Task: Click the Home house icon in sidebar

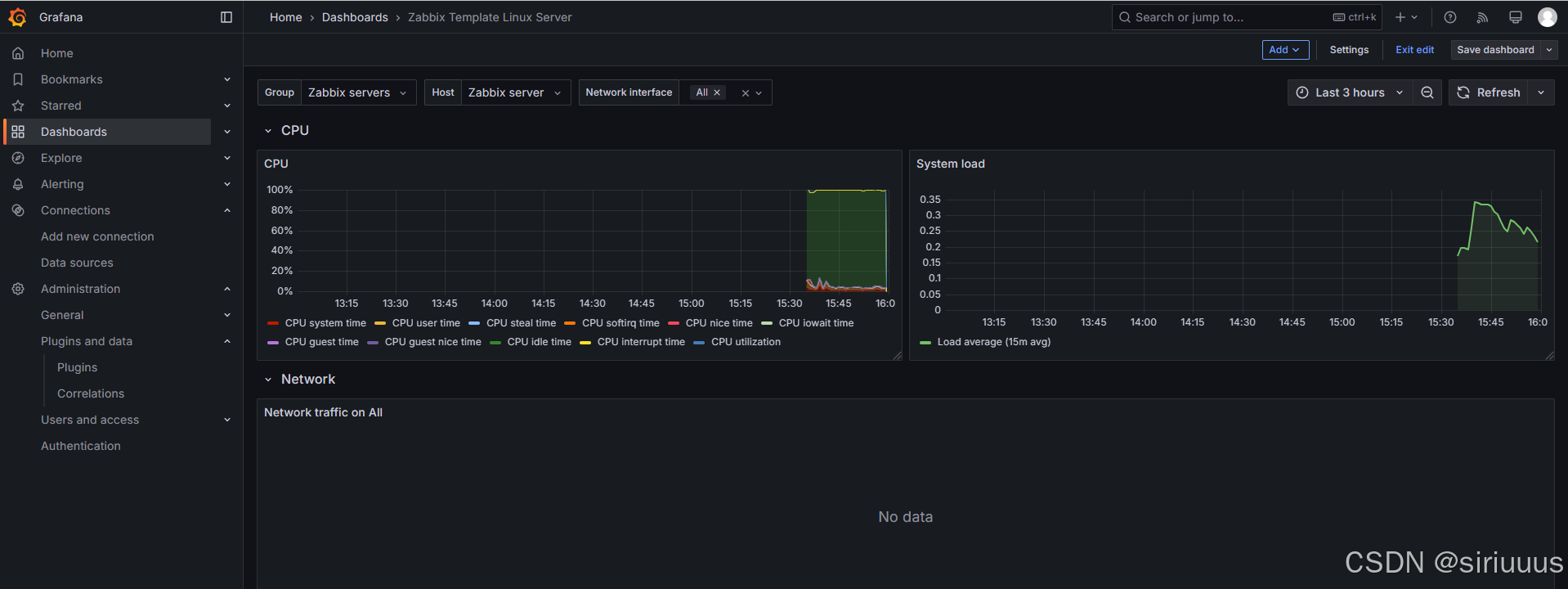Action: [x=18, y=53]
